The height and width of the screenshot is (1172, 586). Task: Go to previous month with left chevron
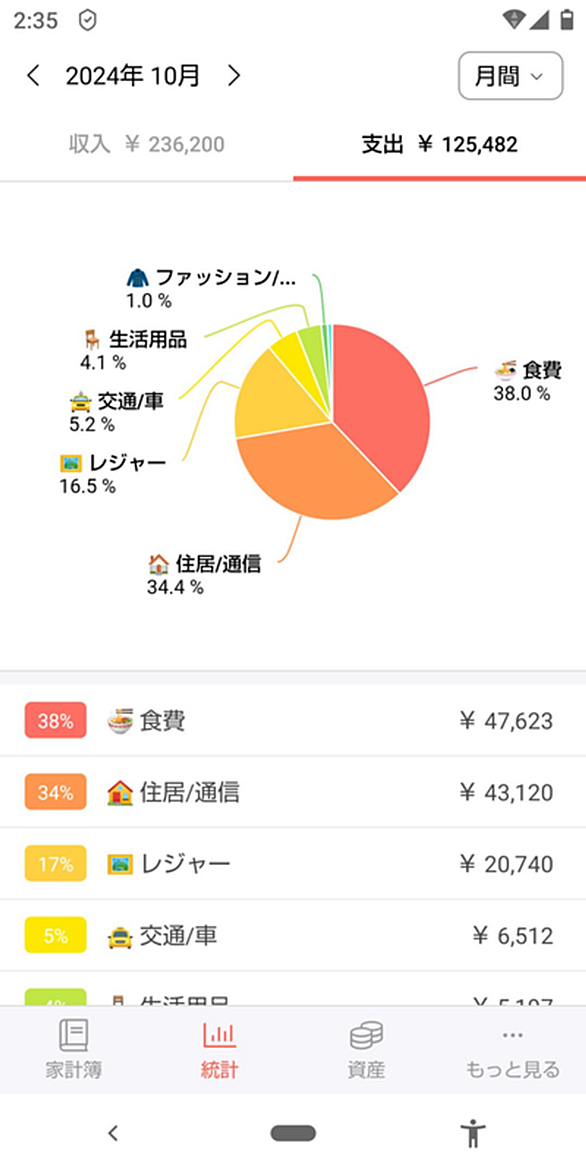(33, 75)
